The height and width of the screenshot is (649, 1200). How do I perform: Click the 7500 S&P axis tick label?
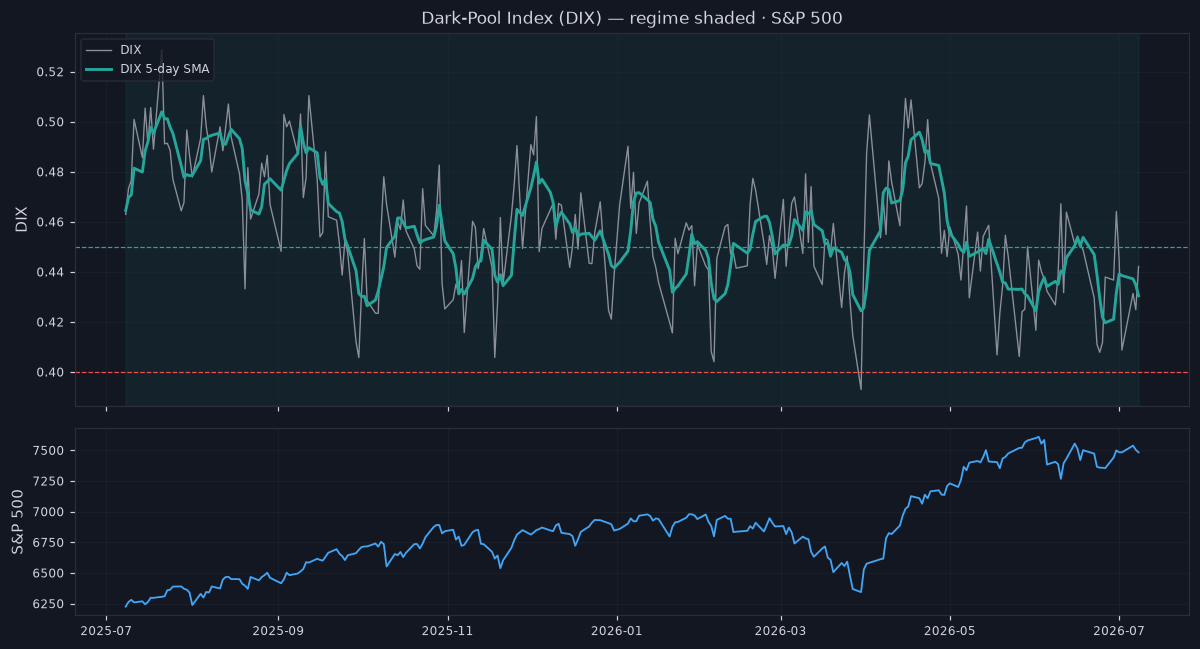[x=49, y=451]
